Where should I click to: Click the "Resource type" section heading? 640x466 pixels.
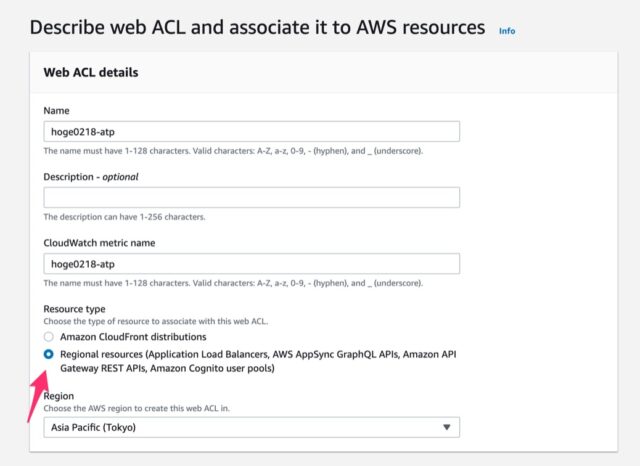(x=74, y=309)
